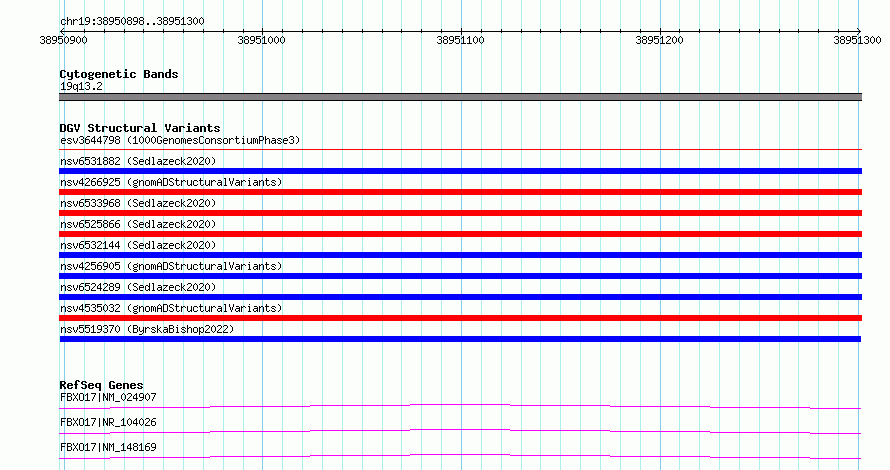Select the RefSeq Genes track title
This screenshot has height=470, width=890.
[x=102, y=385]
